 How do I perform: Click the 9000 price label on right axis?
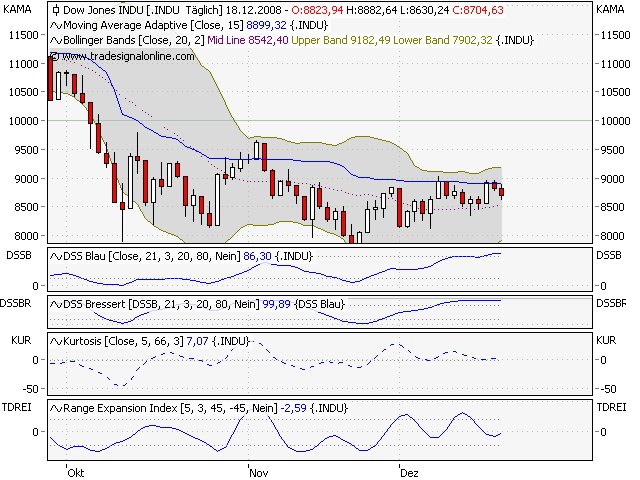point(612,179)
